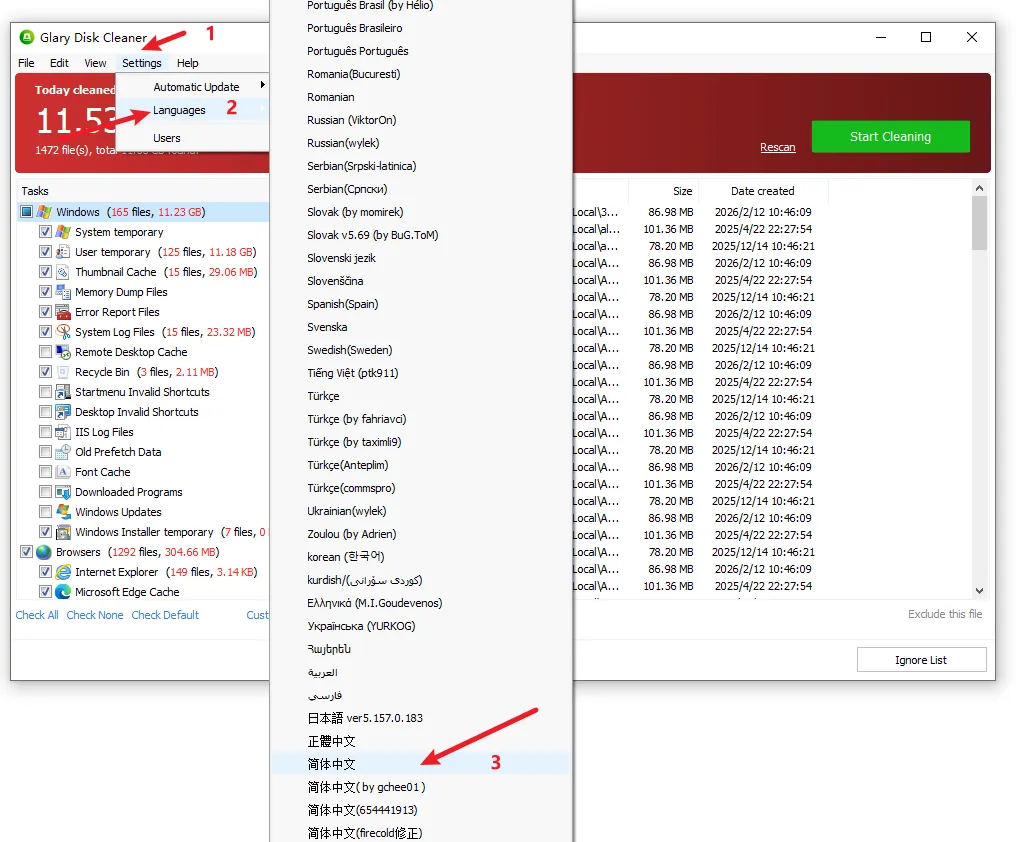This screenshot has width=1016, height=842.
Task: Click the User temporary icon
Action: click(63, 252)
